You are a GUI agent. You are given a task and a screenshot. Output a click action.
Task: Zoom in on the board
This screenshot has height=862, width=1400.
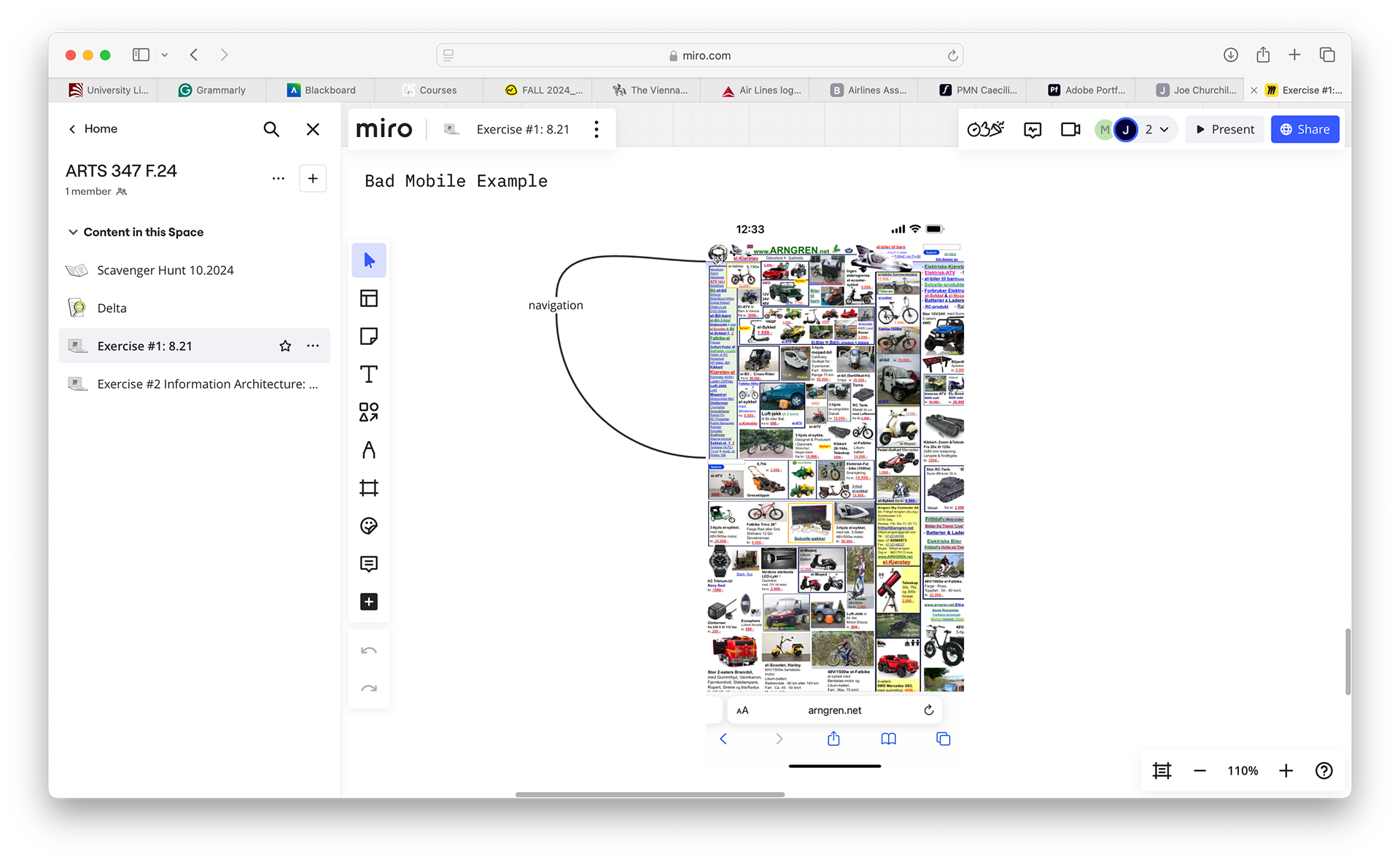coord(1286,771)
